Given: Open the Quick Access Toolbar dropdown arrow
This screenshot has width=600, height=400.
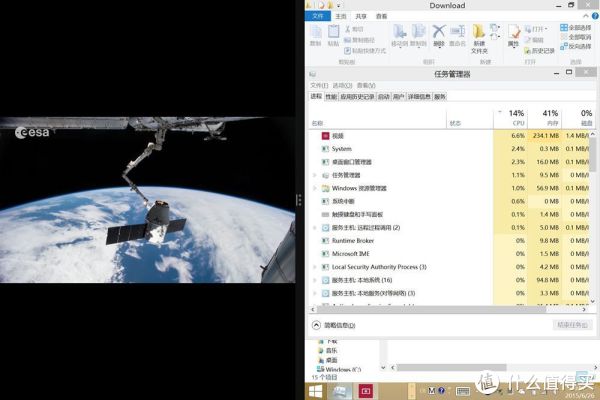Looking at the screenshot, I should (x=338, y=5).
